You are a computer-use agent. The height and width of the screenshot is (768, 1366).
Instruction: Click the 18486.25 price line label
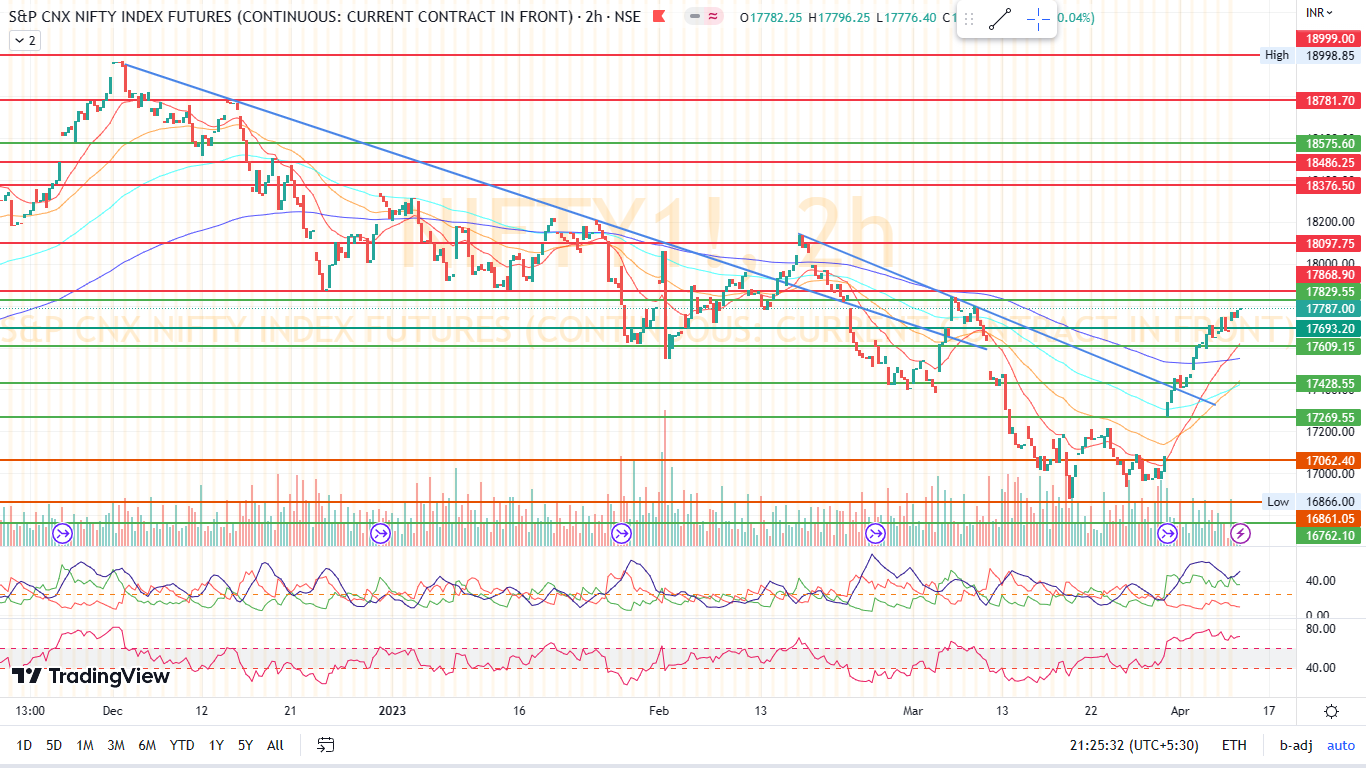[1330, 162]
